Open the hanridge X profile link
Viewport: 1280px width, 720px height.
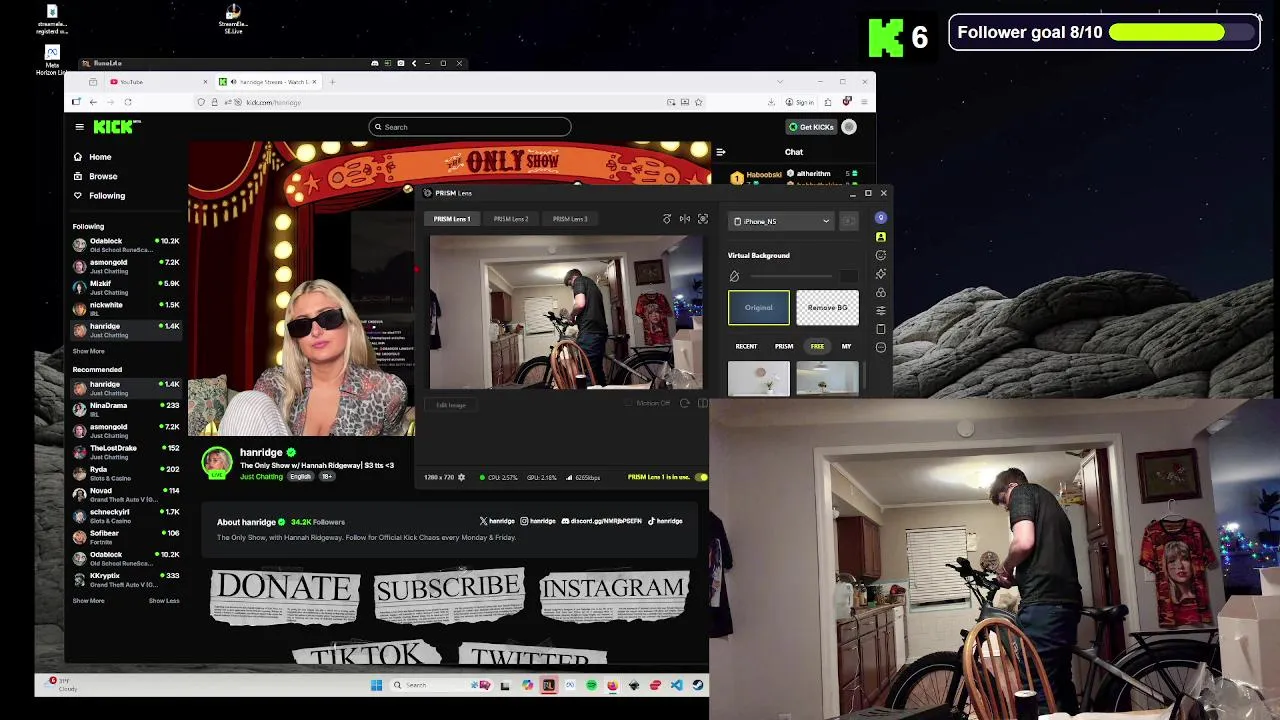pos(497,521)
